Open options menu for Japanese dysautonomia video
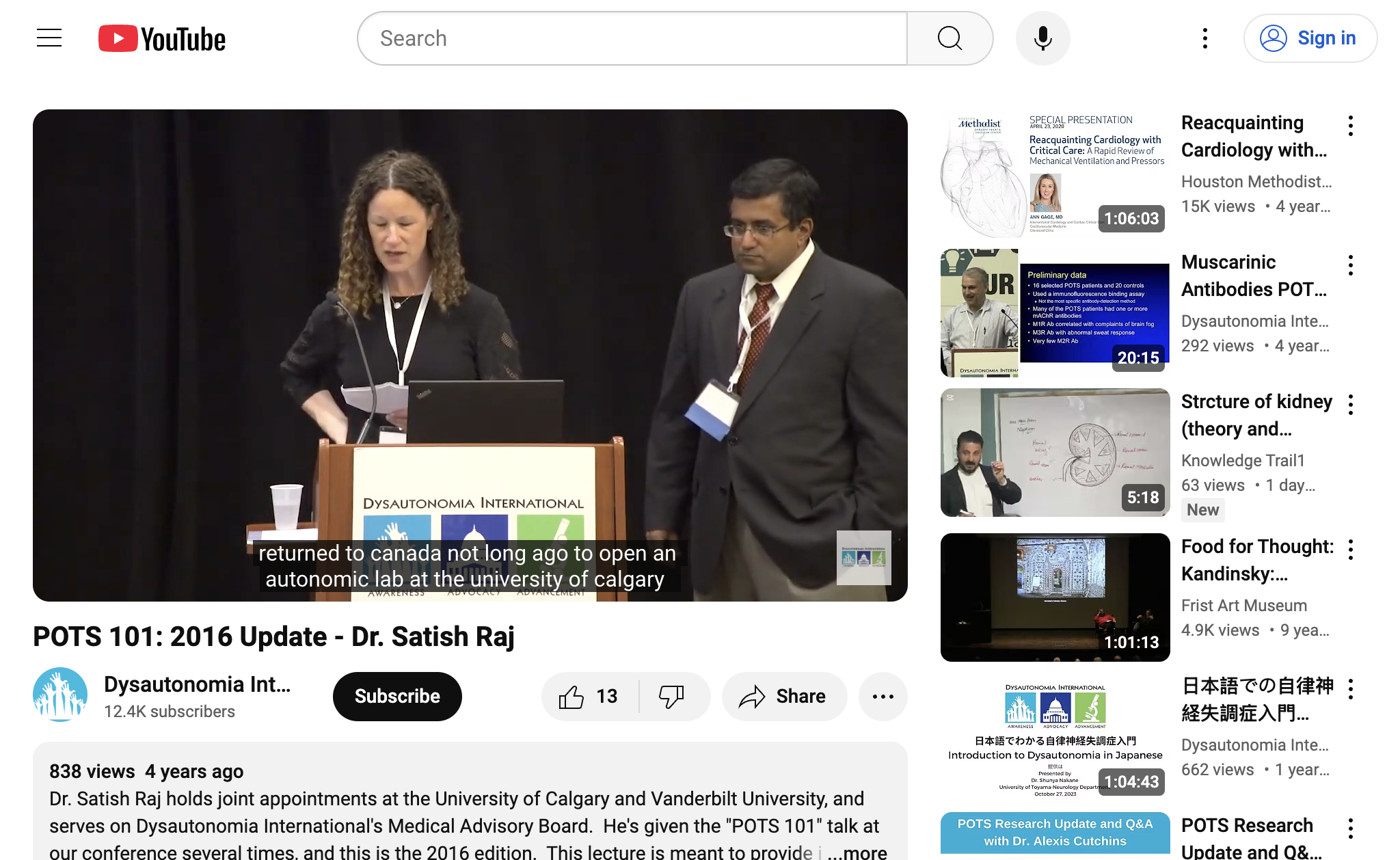Image resolution: width=1400 pixels, height=860 pixels. (x=1350, y=689)
